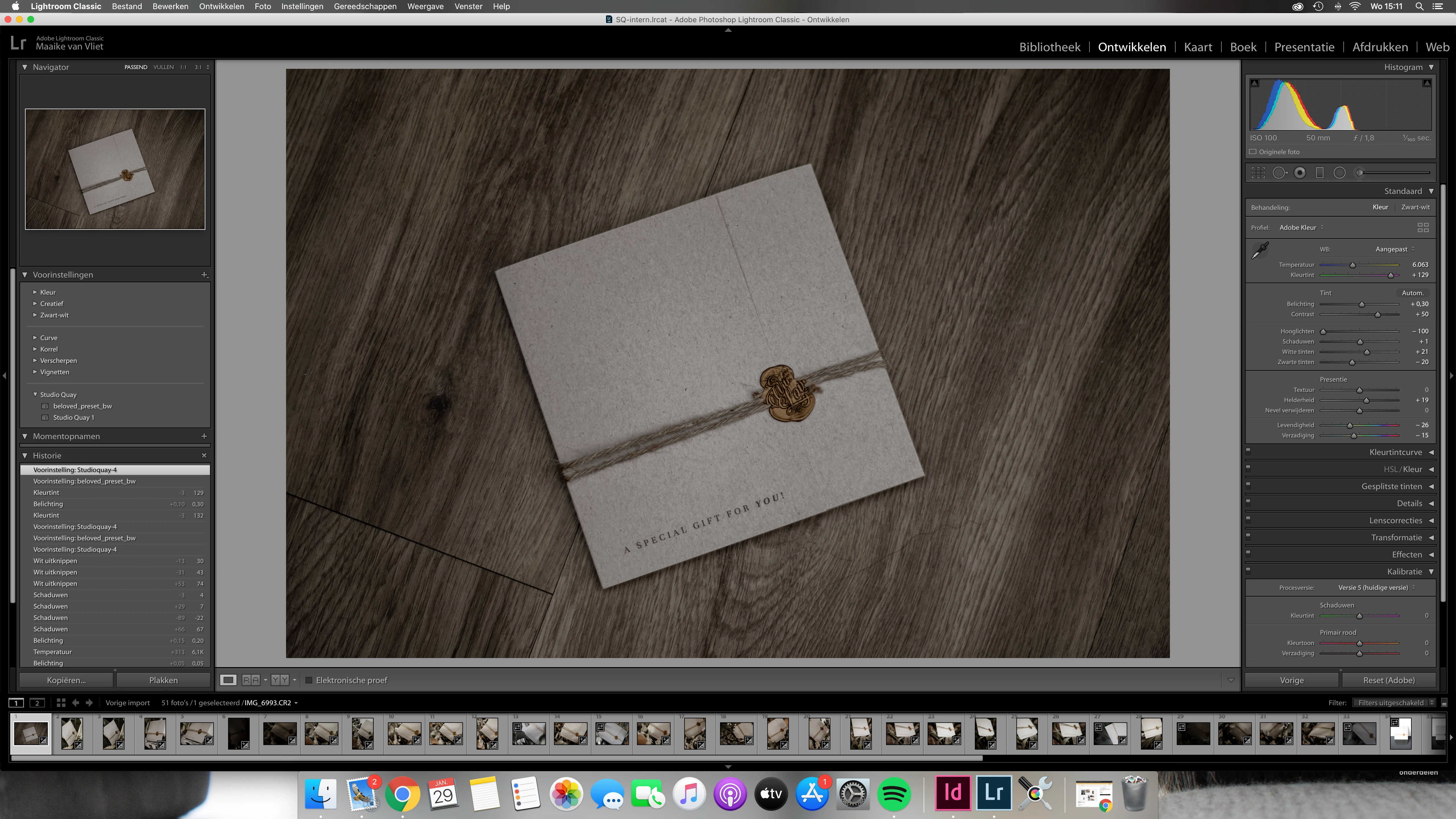
Task: Activate the Red Eye Correction tool
Action: coord(1300,173)
